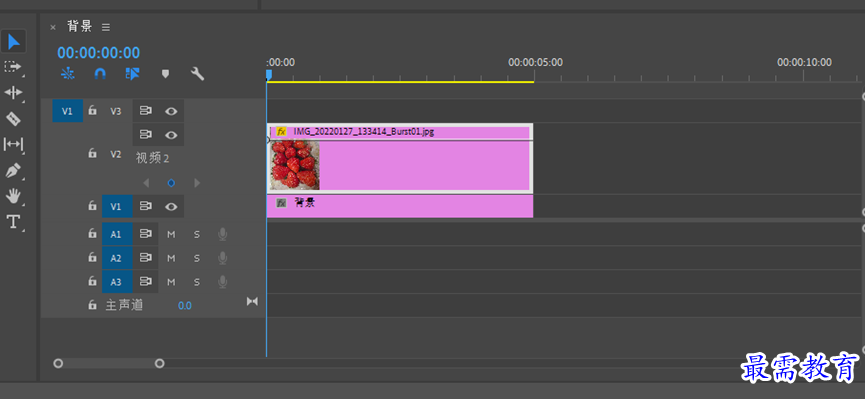Go to next keyframe on 视频 2
Viewport: 865px width, 399px height.
[x=197, y=183]
